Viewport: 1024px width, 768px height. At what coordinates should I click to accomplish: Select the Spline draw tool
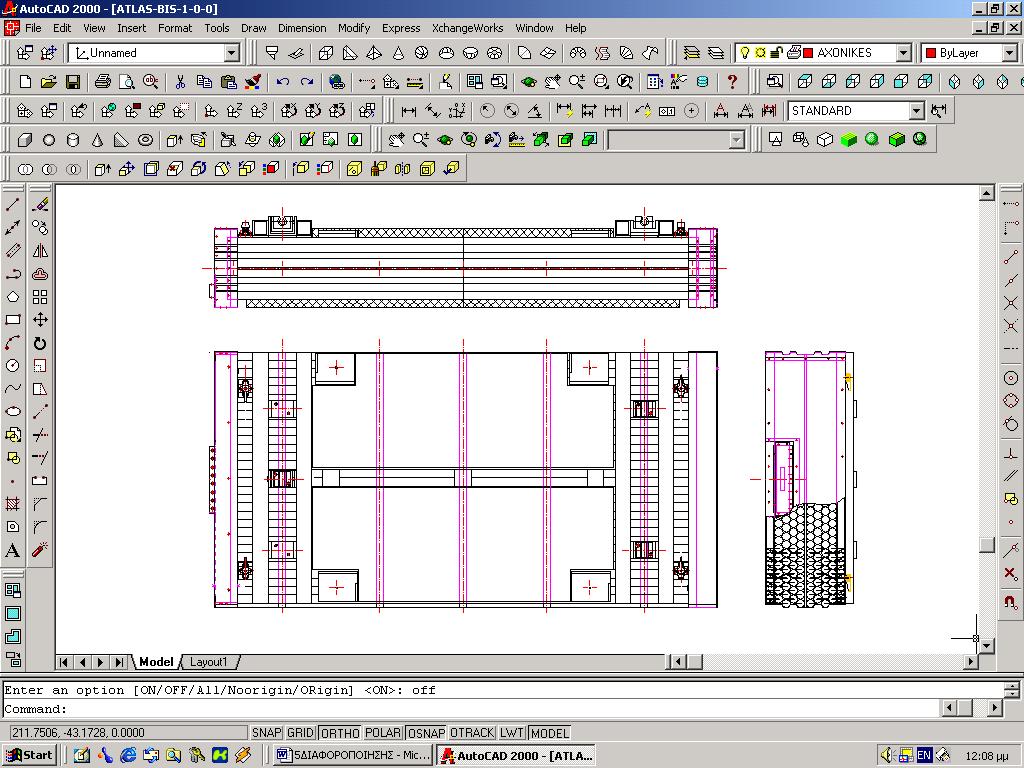tap(12, 389)
